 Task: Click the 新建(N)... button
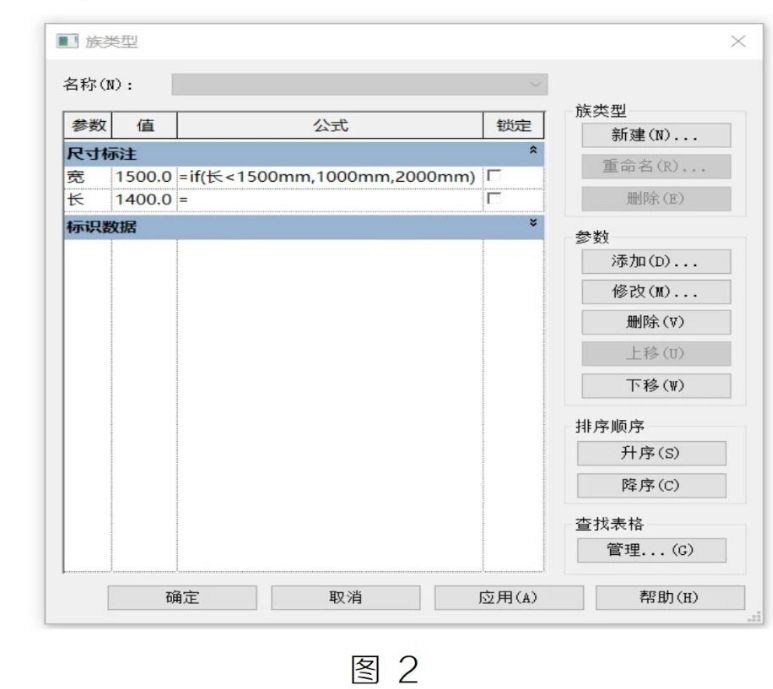point(656,135)
